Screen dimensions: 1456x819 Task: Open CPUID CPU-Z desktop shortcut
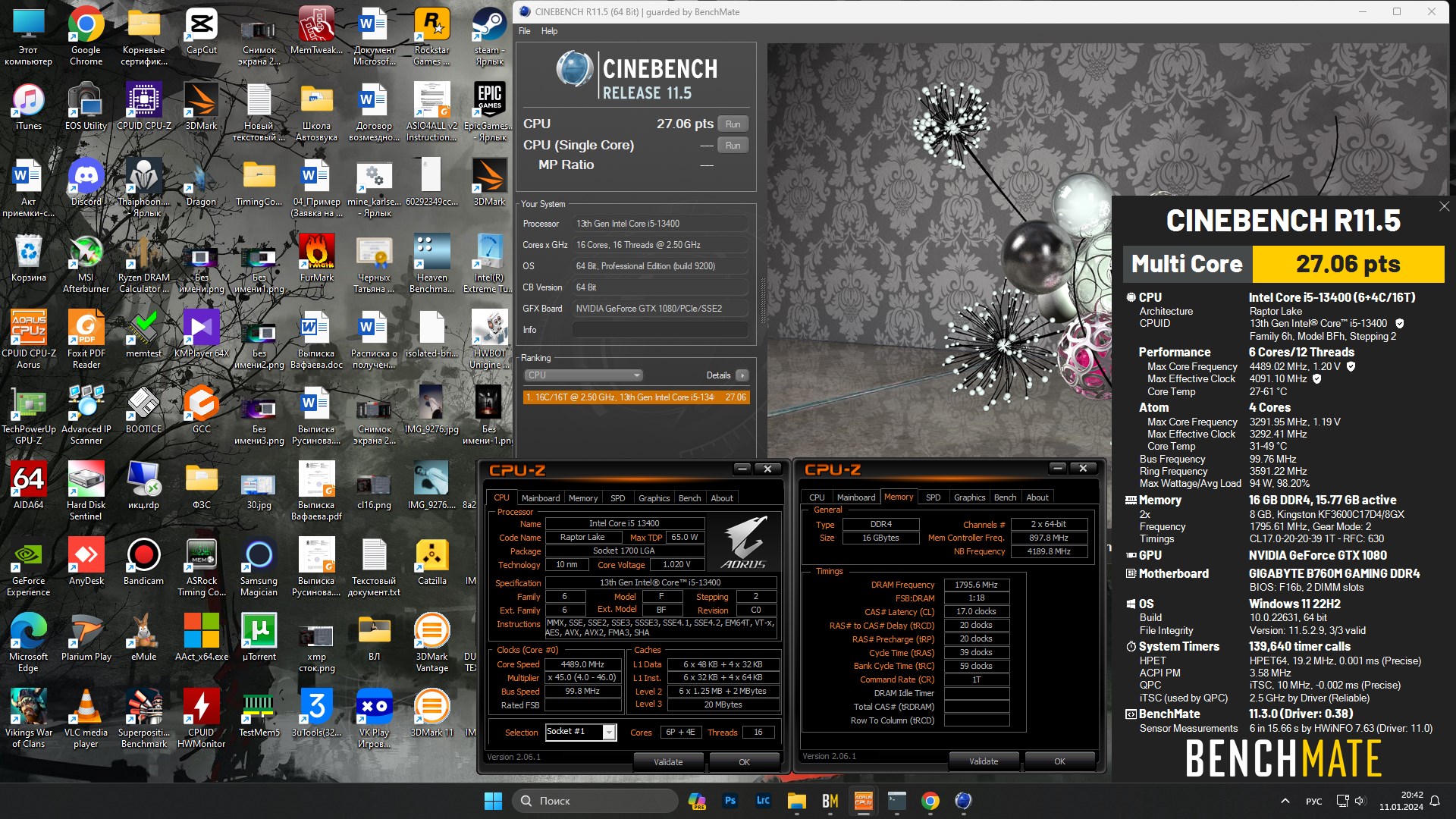click(x=143, y=107)
